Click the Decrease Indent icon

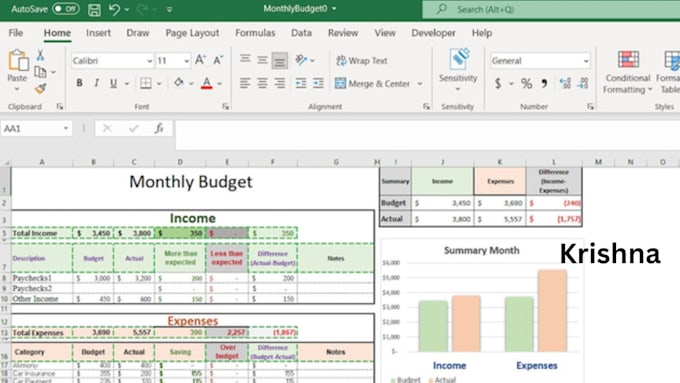(301, 83)
